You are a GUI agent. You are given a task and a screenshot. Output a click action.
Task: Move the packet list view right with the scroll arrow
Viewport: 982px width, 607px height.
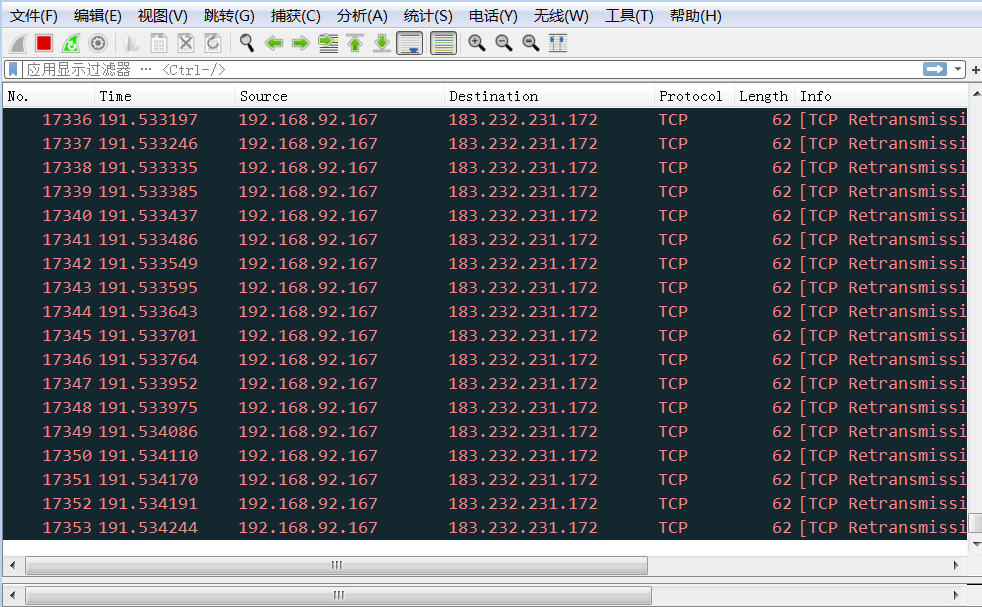(x=956, y=565)
